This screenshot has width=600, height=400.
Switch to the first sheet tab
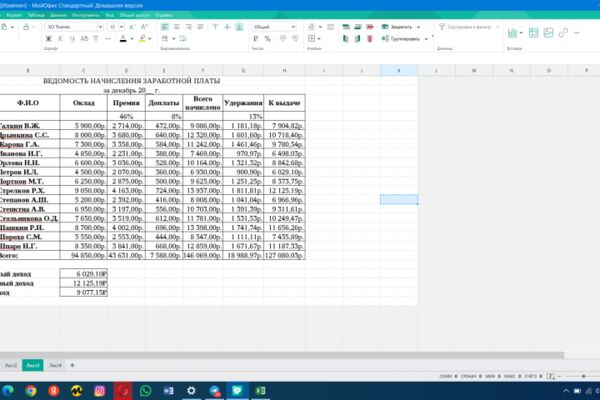10,365
